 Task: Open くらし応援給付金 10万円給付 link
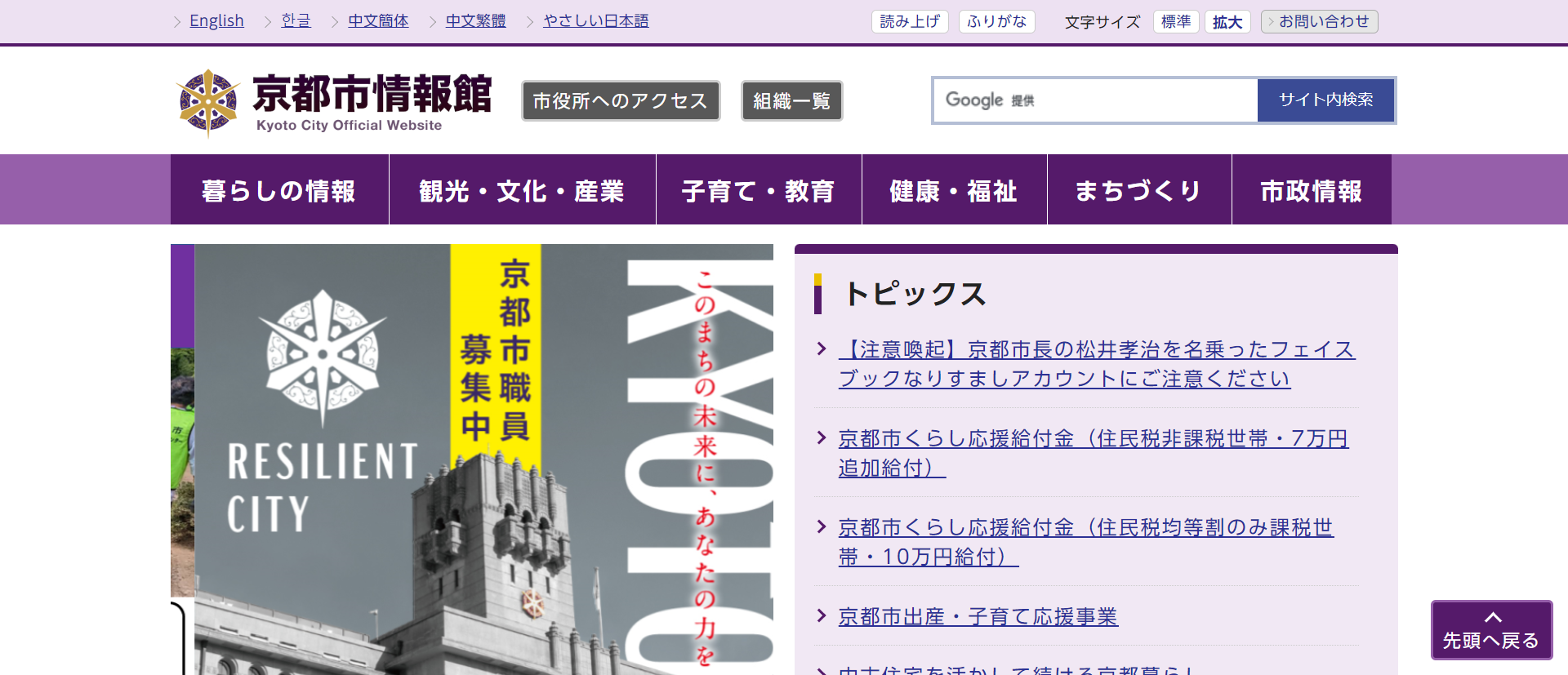(1086, 542)
